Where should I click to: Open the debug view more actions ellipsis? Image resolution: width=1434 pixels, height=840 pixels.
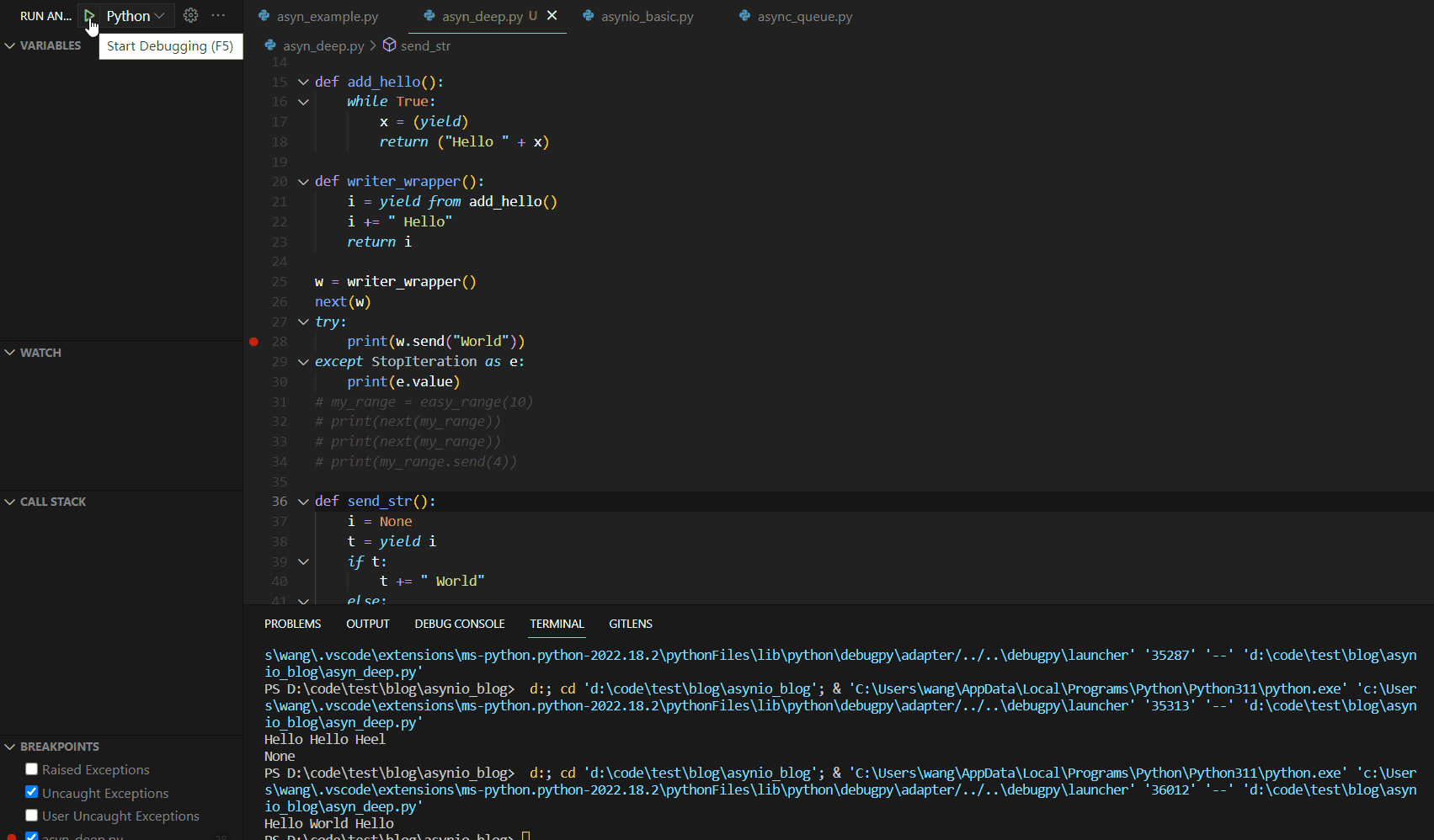click(218, 16)
